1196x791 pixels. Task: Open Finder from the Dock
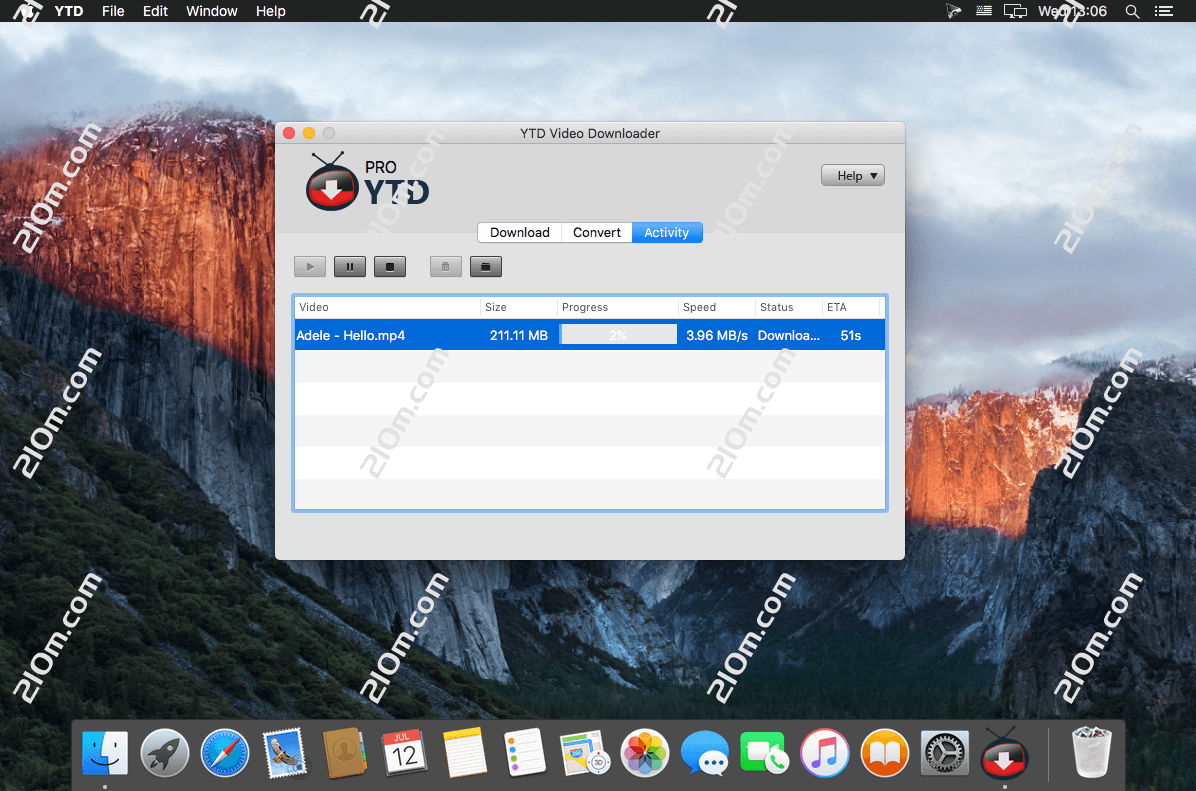pyautogui.click(x=104, y=753)
